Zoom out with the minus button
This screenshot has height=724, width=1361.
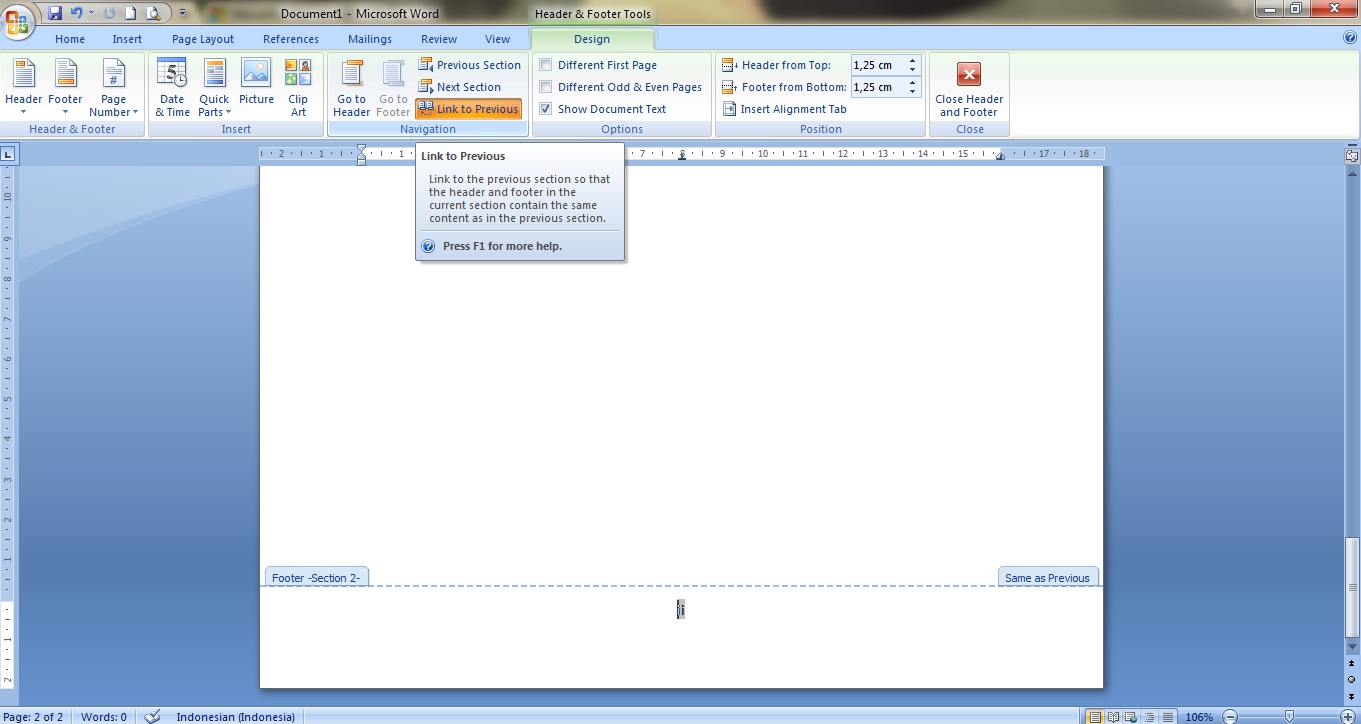tap(1230, 717)
